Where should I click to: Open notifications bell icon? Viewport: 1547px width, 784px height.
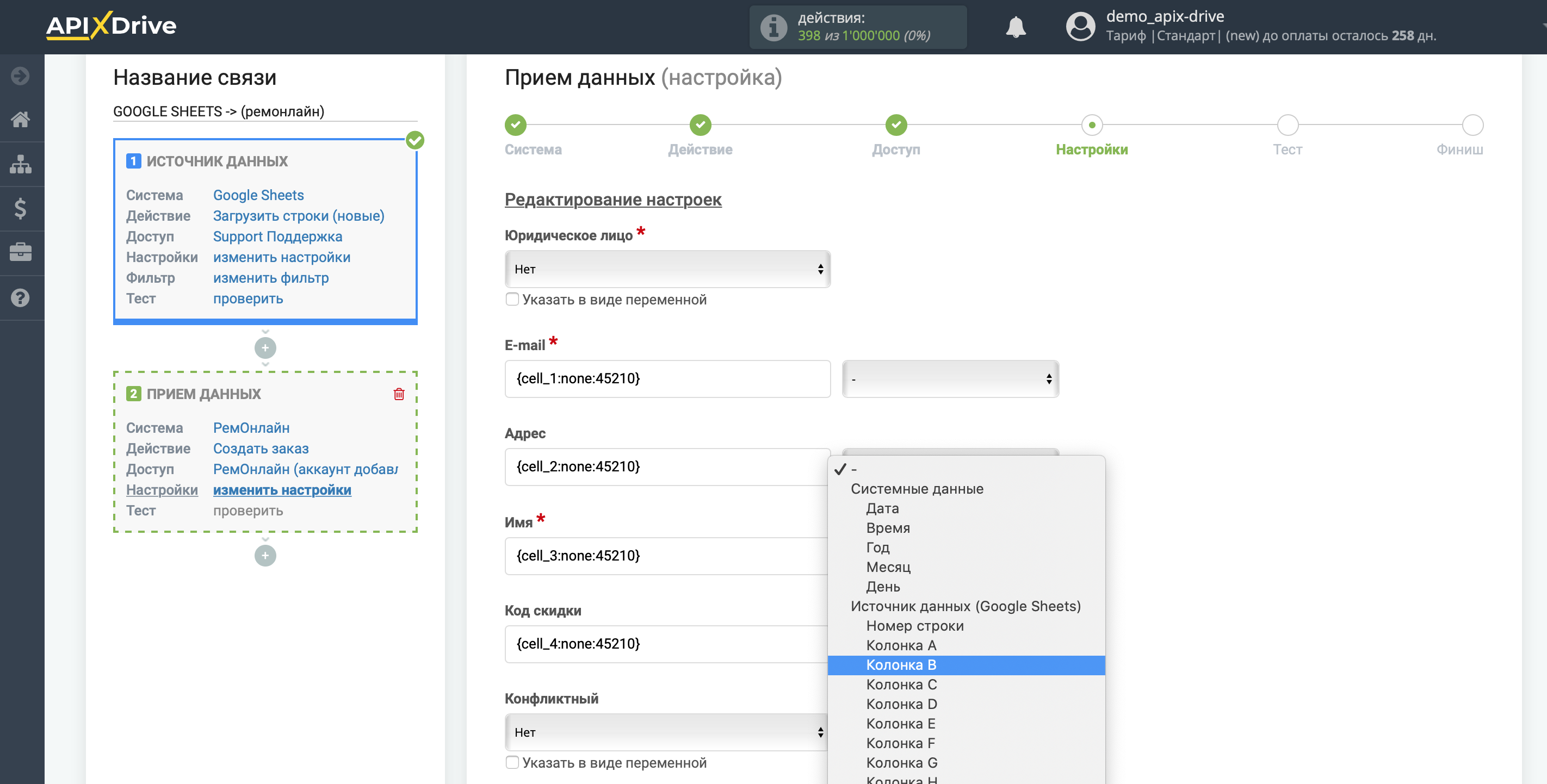1016,27
